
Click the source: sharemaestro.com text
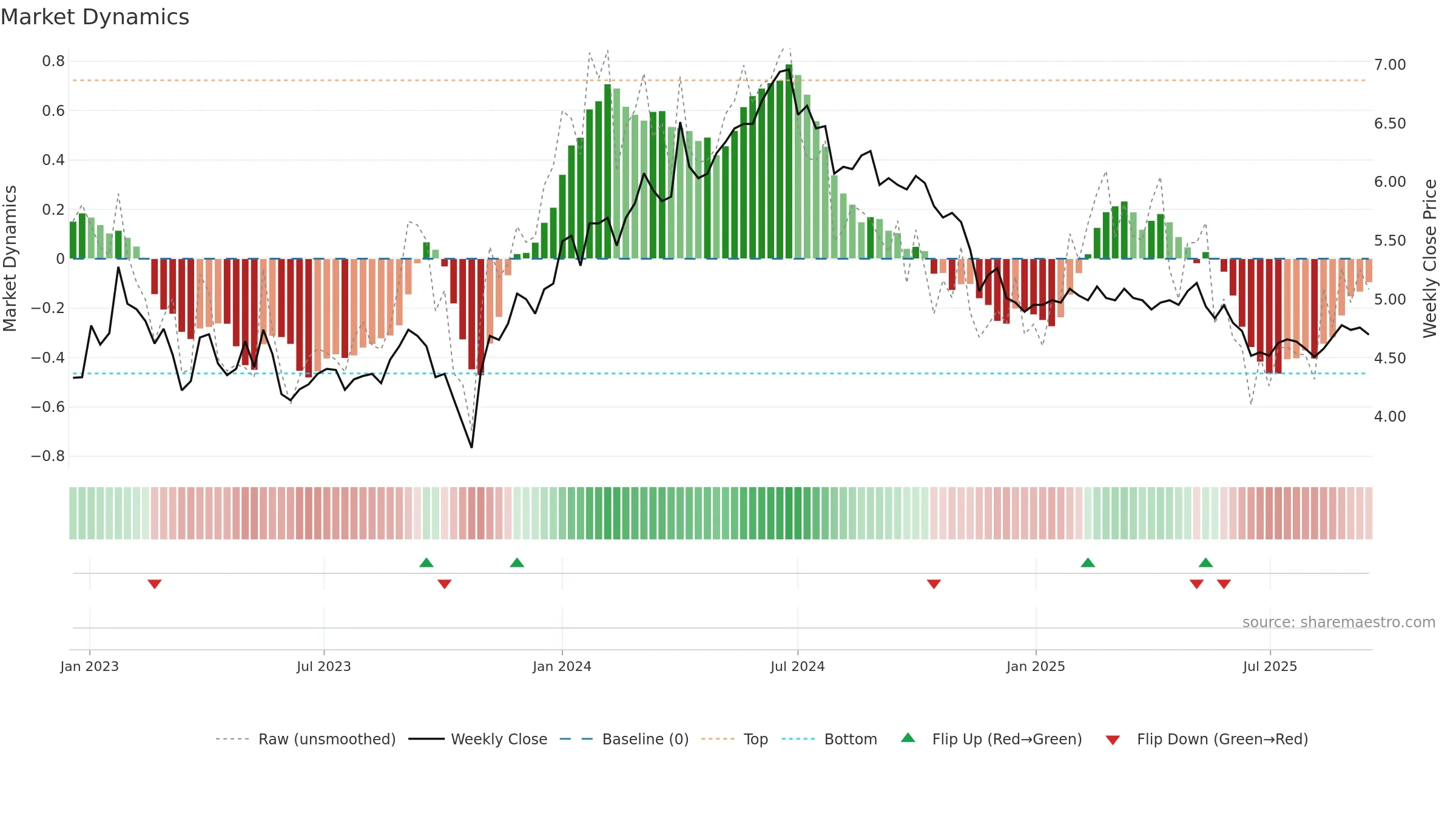coord(1339,622)
